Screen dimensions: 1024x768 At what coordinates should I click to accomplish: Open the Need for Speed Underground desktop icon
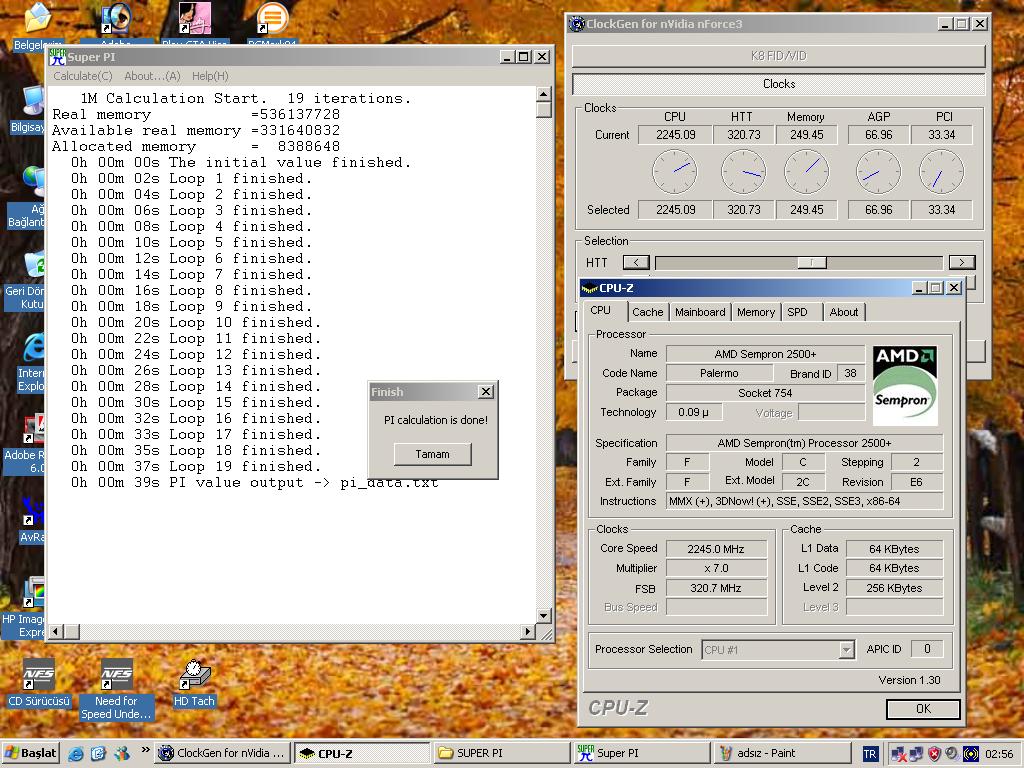116,689
